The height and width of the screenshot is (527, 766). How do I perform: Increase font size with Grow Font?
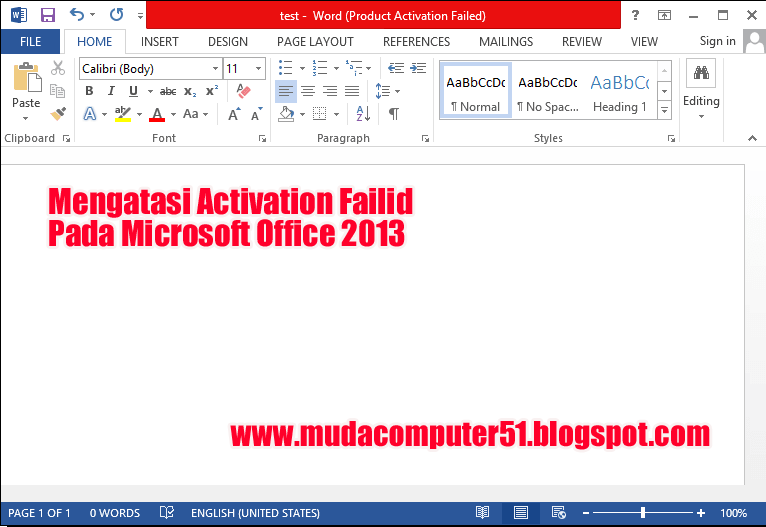pyautogui.click(x=234, y=114)
